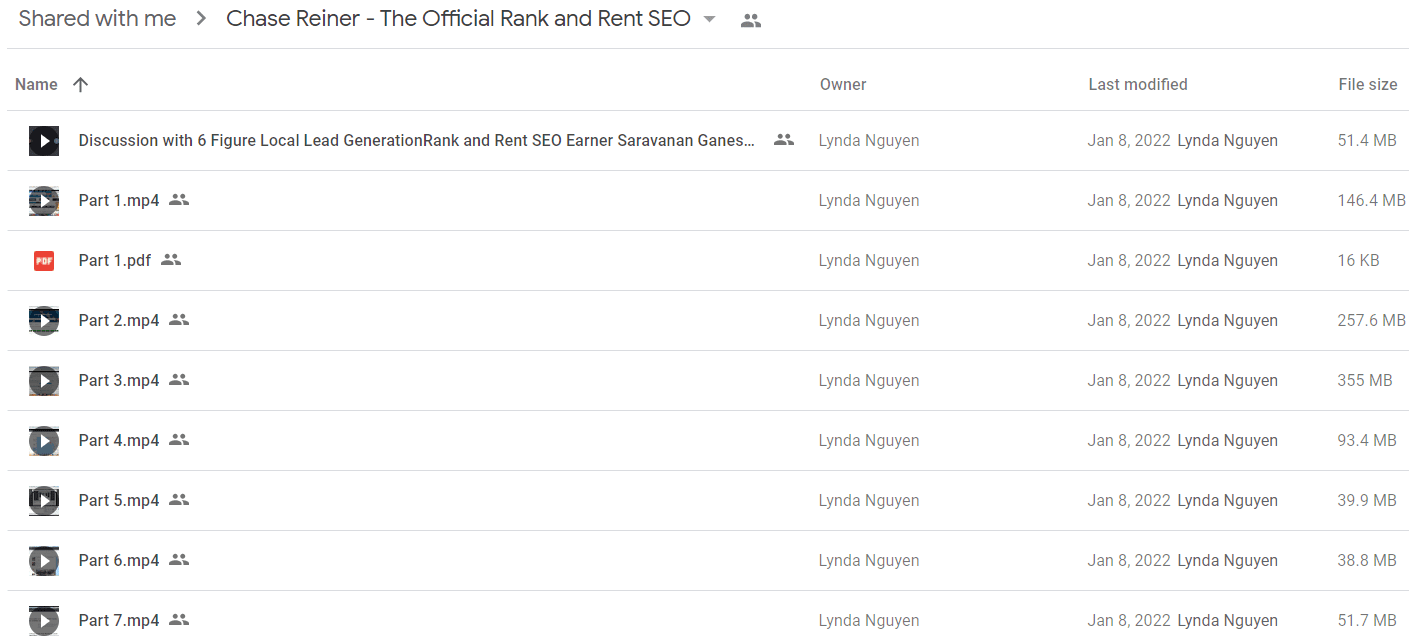Click the Part 3.mp4 video thumbnail icon
The image size is (1409, 643).
pos(44,381)
